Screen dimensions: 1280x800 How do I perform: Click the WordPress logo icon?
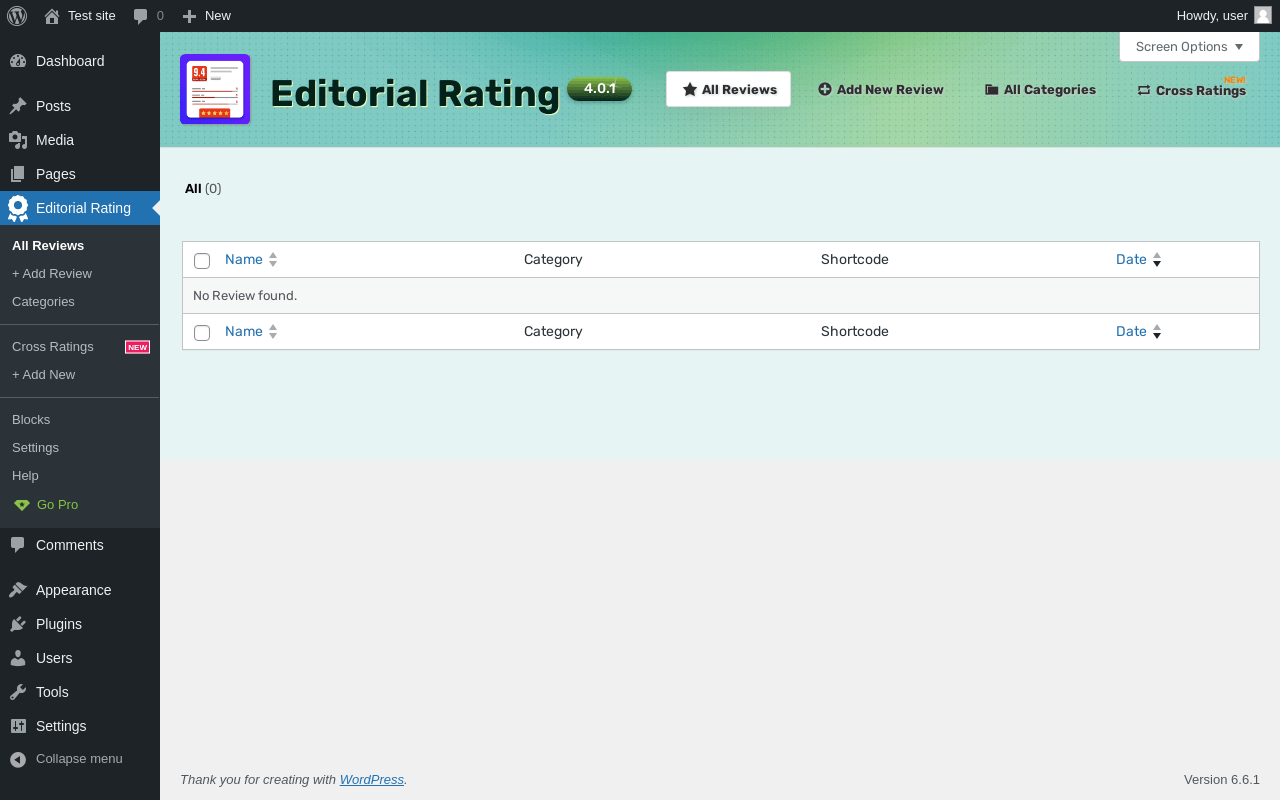click(x=16, y=15)
